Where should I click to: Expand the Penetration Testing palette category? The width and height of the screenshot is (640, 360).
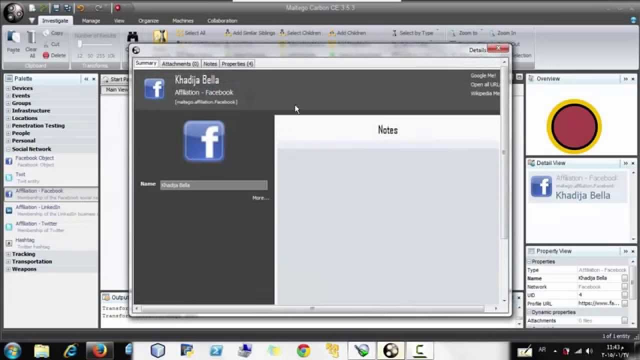click(x=8, y=126)
